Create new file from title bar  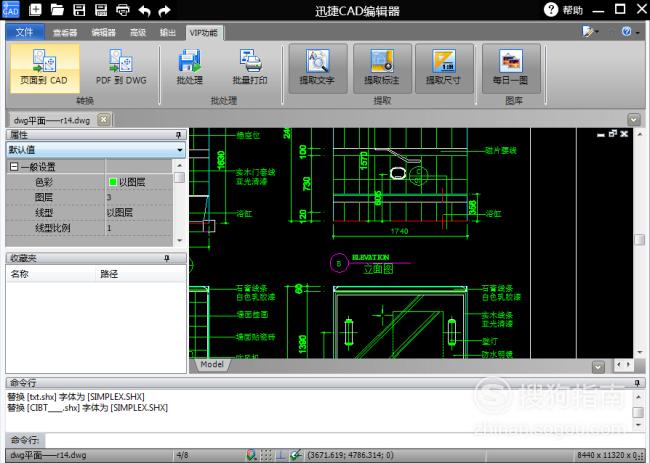(35, 9)
